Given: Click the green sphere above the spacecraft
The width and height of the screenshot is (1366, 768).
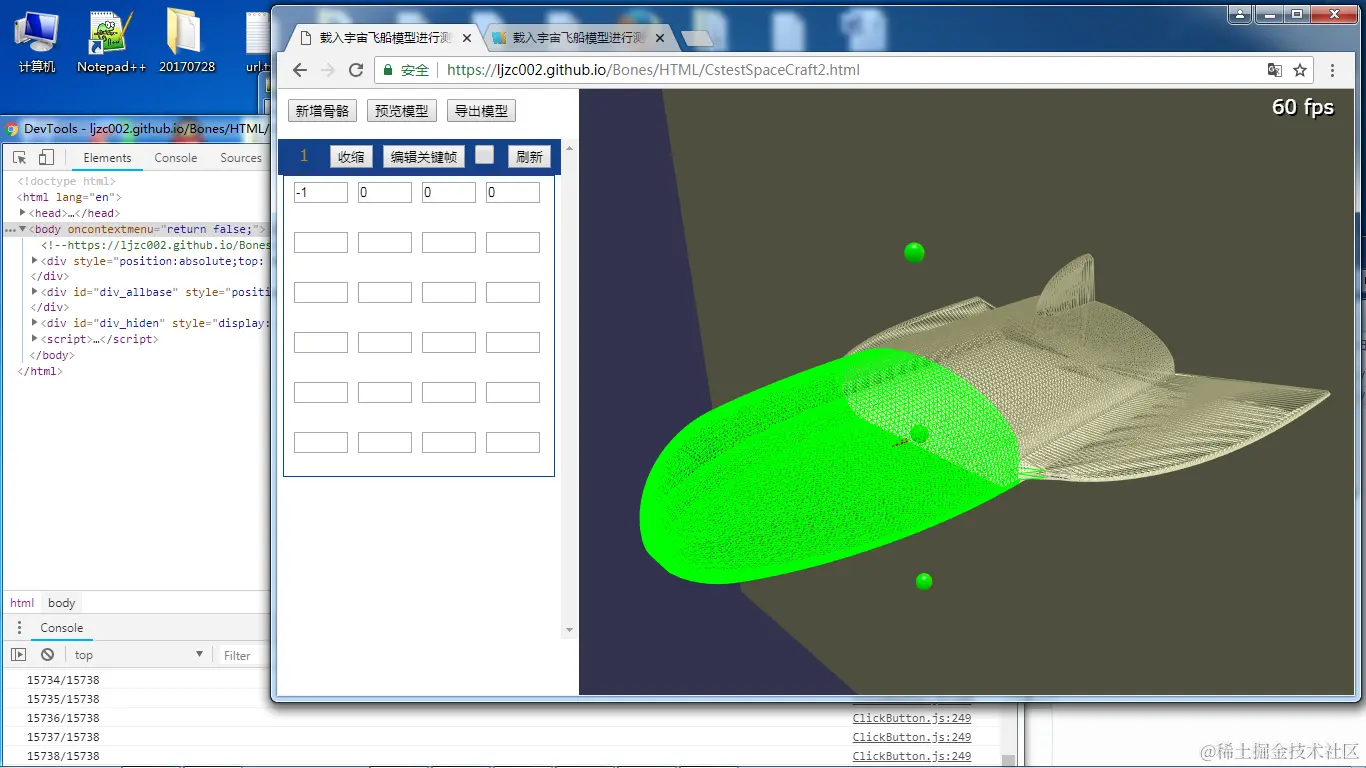Looking at the screenshot, I should [x=914, y=252].
